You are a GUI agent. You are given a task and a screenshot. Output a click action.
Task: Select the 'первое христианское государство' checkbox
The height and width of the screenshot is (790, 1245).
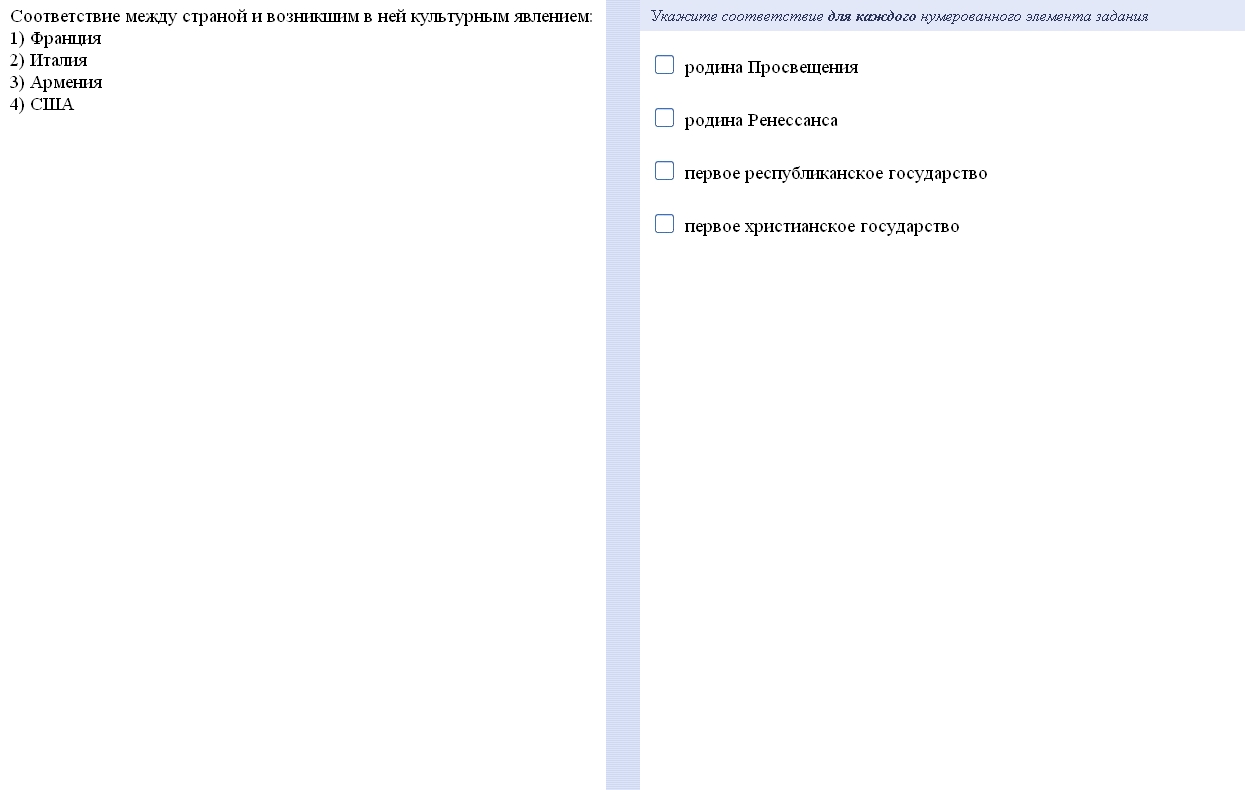pyautogui.click(x=664, y=224)
